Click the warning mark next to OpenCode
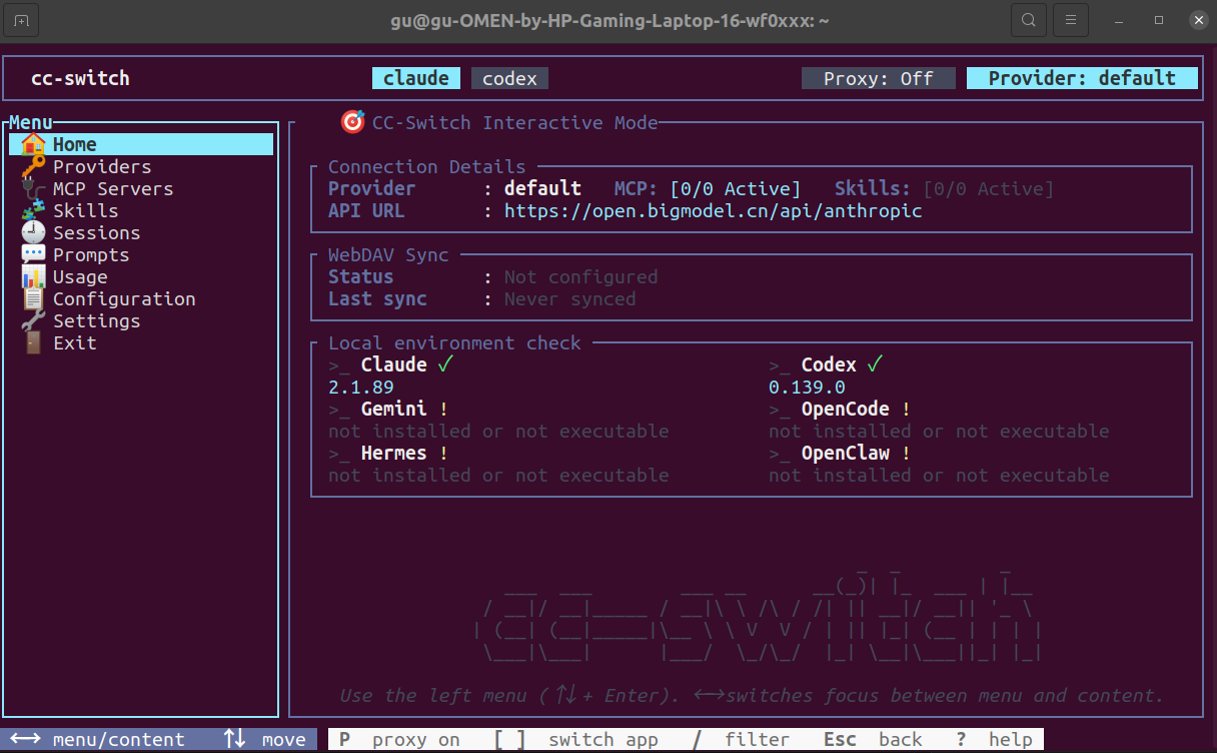The image size is (1217, 753). (906, 409)
